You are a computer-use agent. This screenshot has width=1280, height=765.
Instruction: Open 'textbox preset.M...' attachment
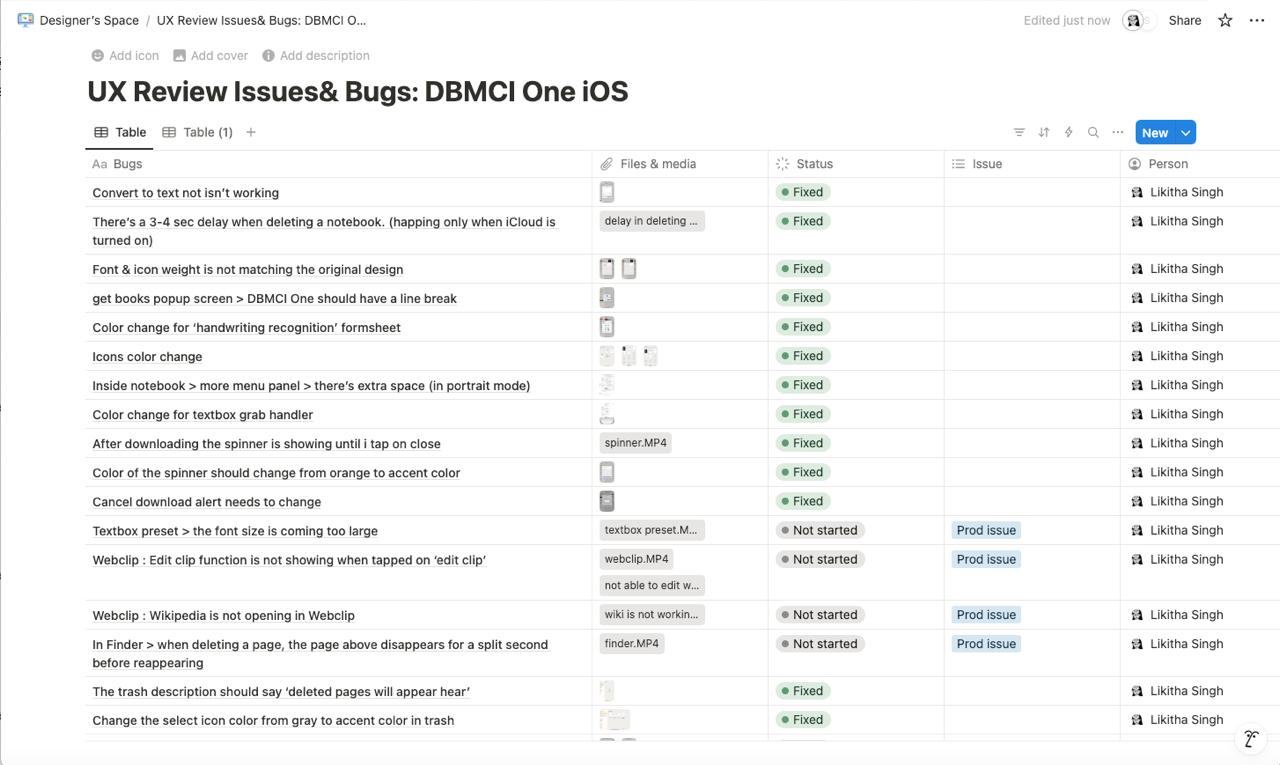(652, 530)
